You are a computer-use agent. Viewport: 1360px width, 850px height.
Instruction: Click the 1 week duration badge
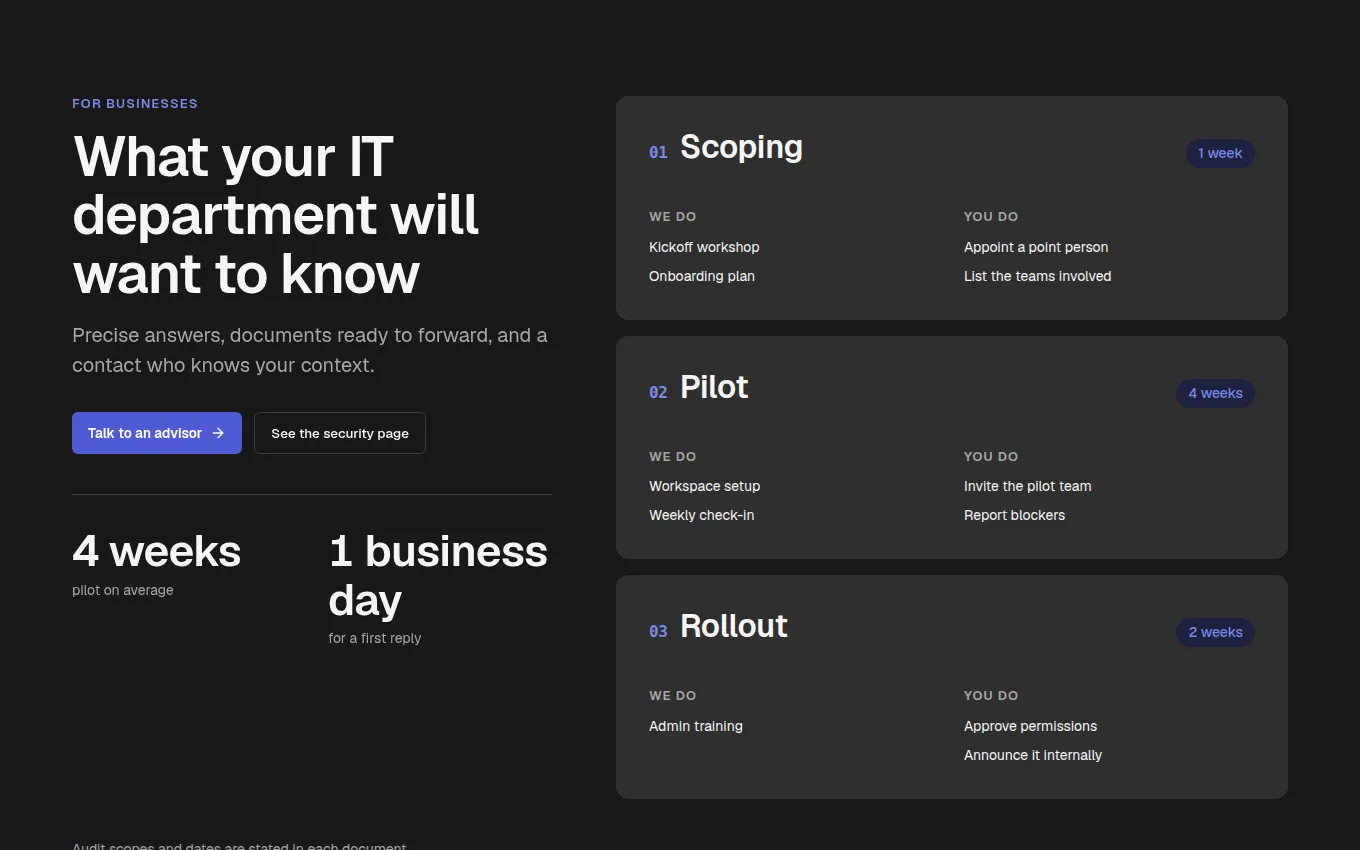pyautogui.click(x=1220, y=153)
